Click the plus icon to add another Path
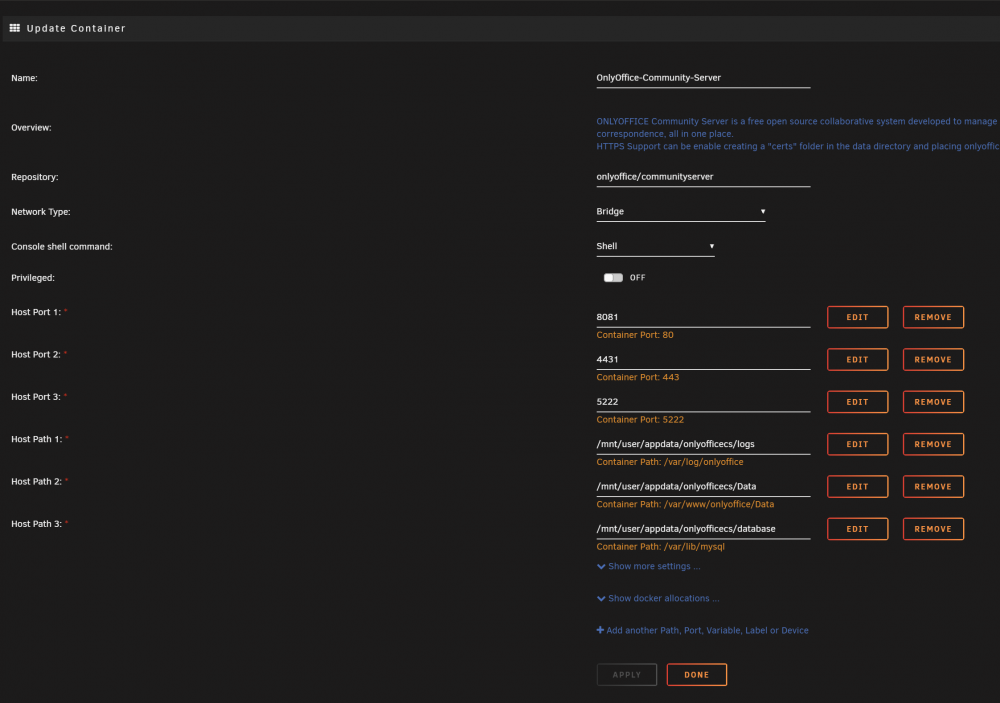Screen dimensions: 1000x703 (x=600, y=630)
